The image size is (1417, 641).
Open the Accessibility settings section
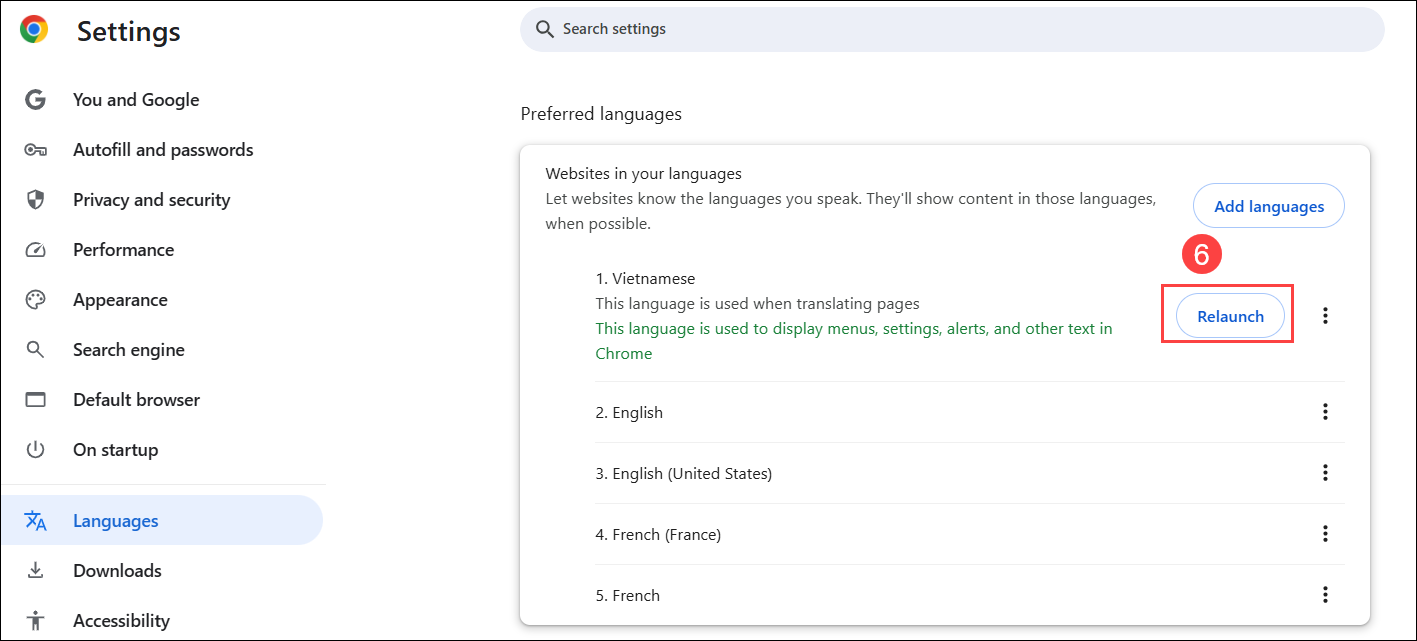coord(121,621)
